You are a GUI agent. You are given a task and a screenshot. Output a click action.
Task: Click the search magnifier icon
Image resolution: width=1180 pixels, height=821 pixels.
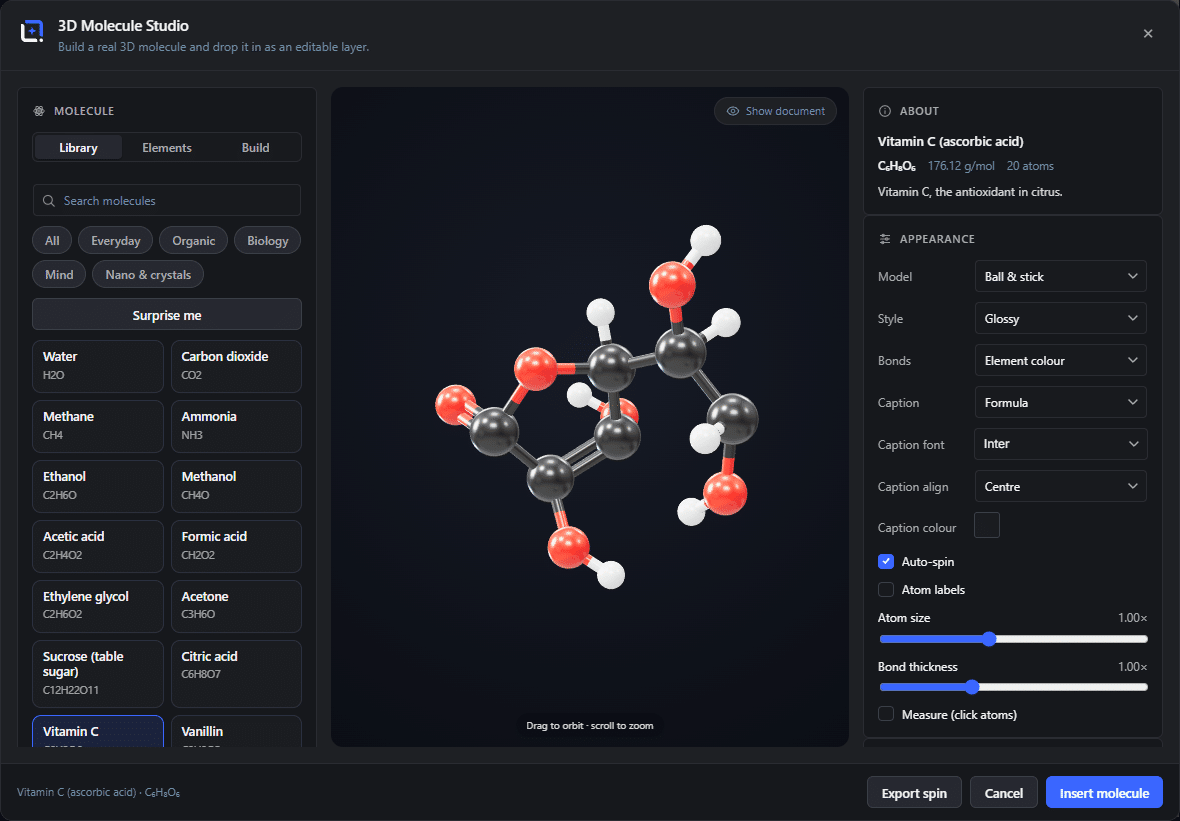(49, 201)
